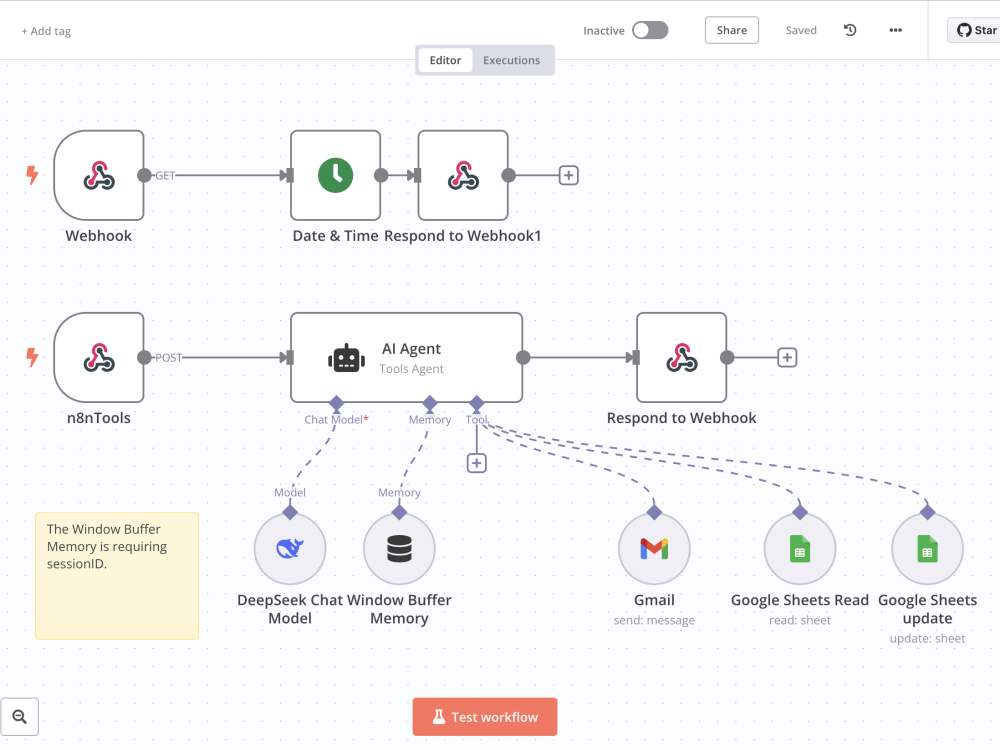The height and width of the screenshot is (750, 1000).
Task: Open the DeepSeek Chat Model node
Action: point(290,548)
